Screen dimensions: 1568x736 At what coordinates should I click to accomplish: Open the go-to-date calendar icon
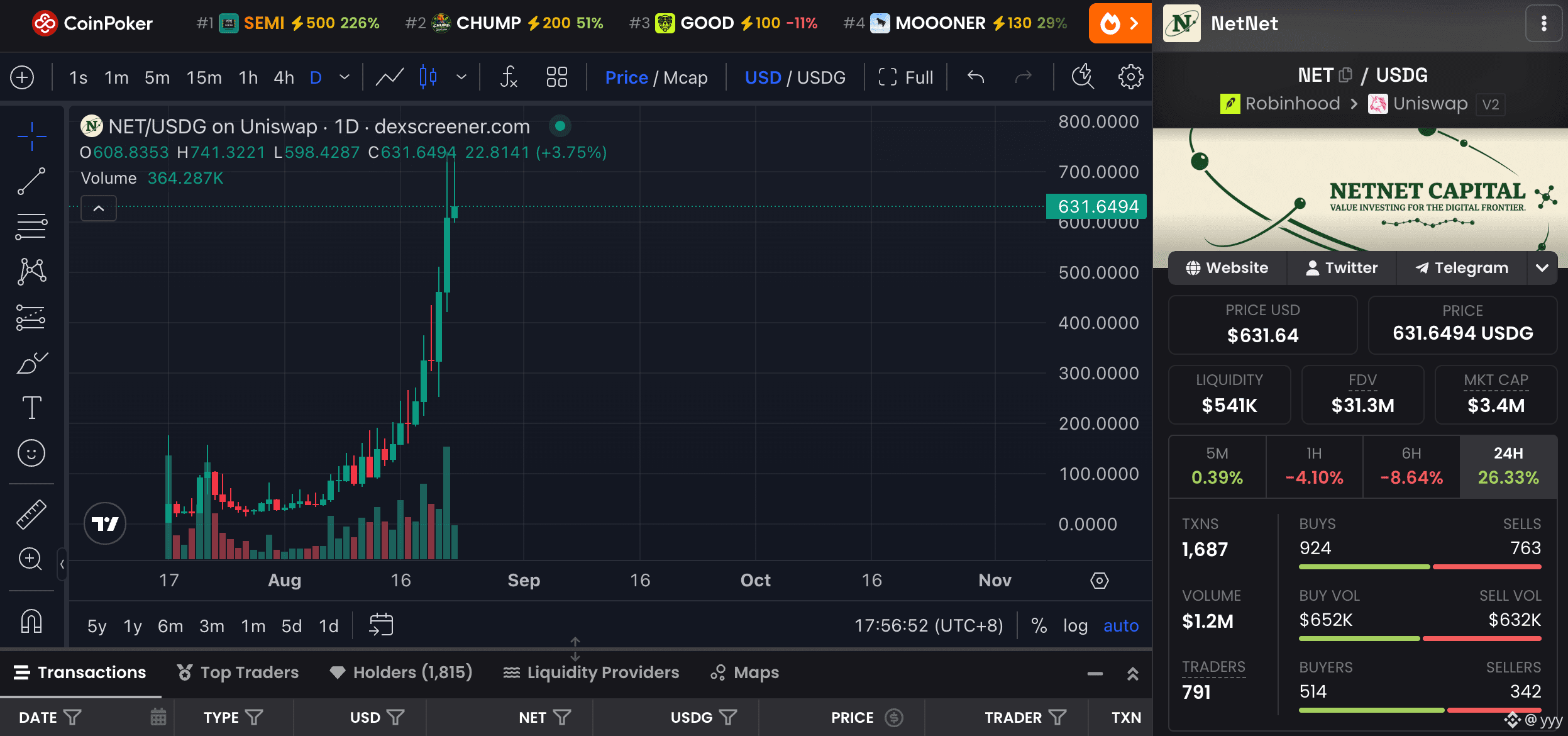[381, 625]
